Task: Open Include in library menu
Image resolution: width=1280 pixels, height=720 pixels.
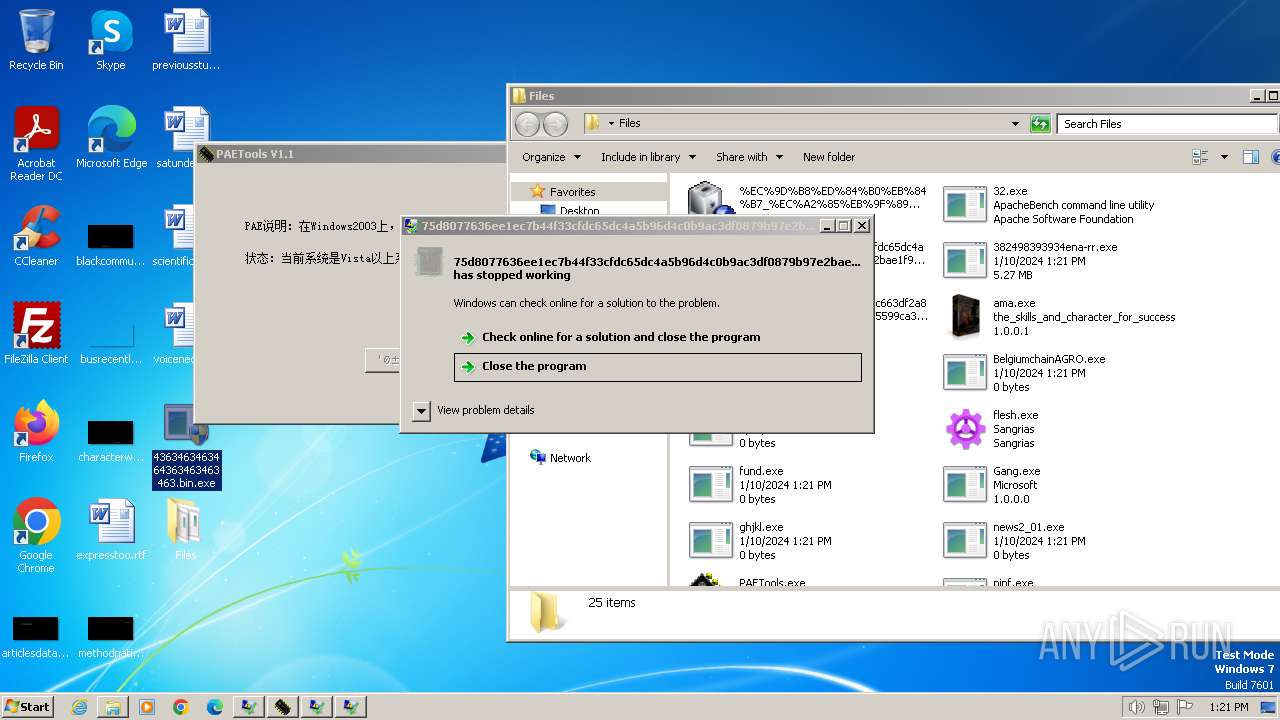Action: point(648,157)
